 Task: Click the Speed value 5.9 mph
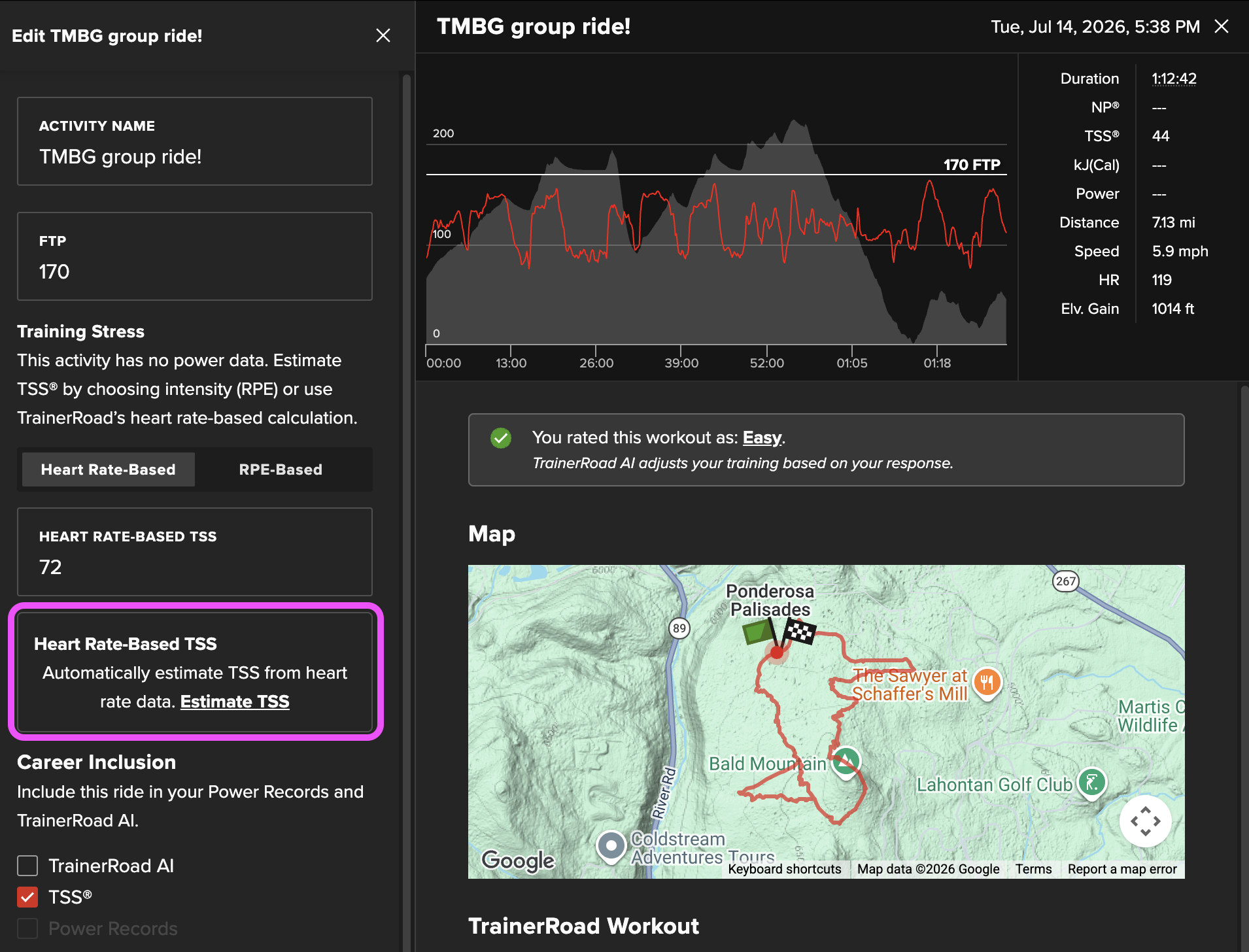pos(1180,251)
